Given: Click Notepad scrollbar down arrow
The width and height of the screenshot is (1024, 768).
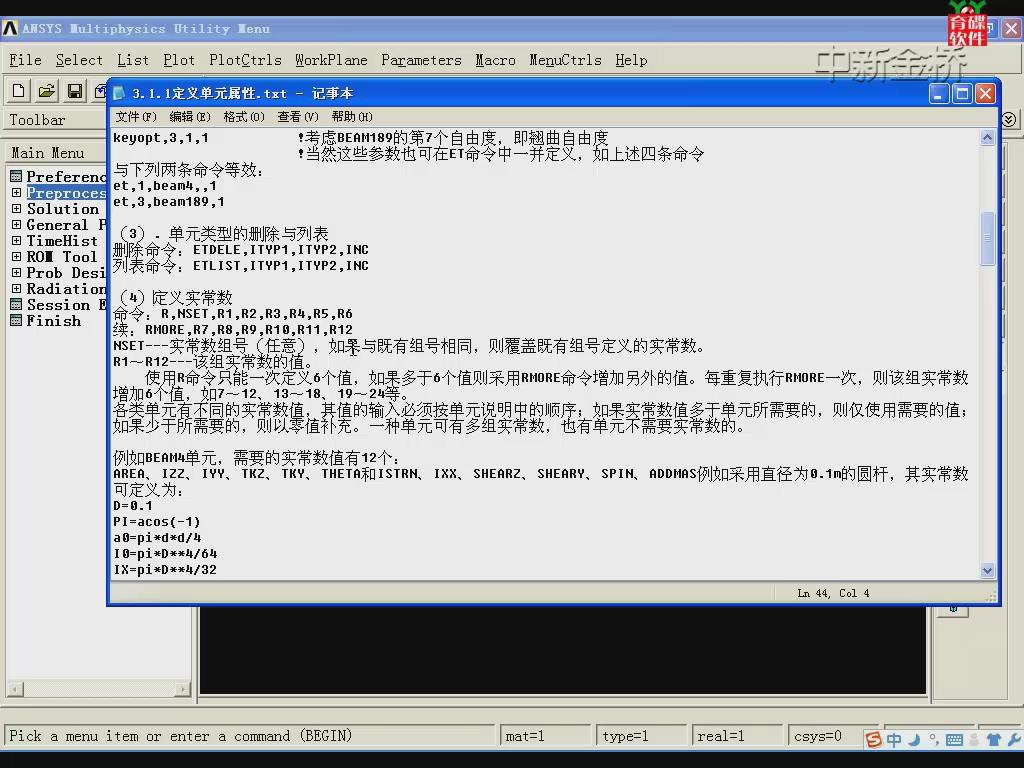Looking at the screenshot, I should tap(987, 570).
